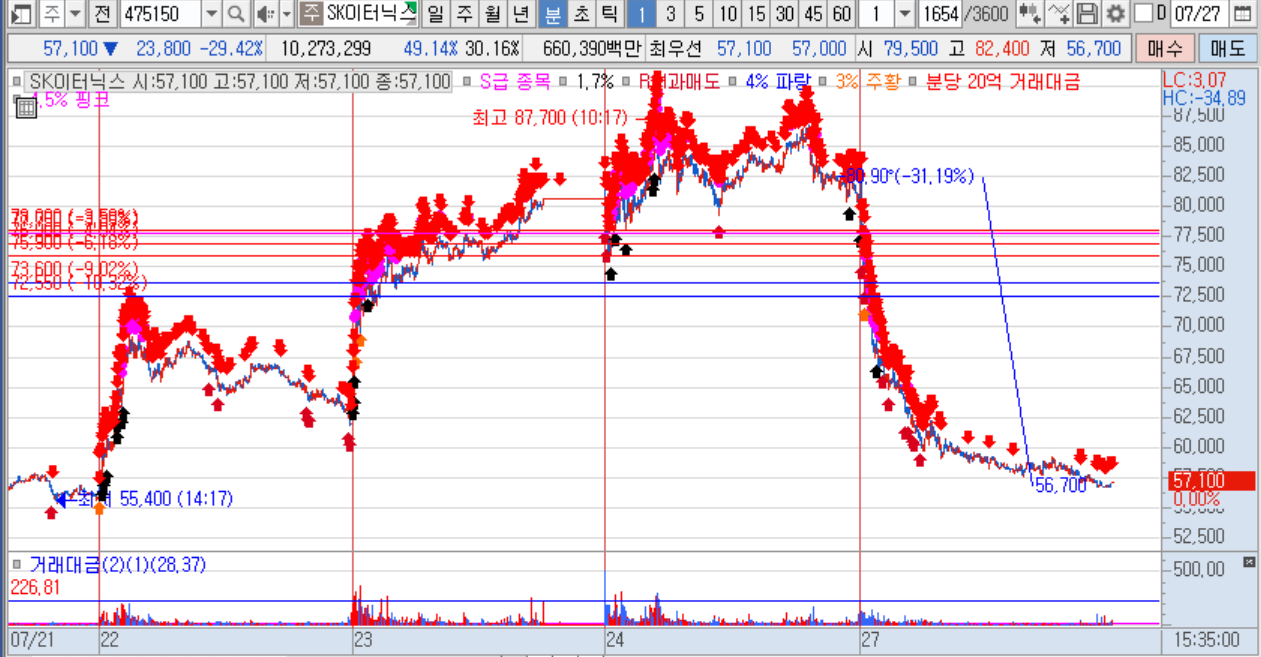Select 45-minute interval button
1261x657 pixels.
point(814,14)
